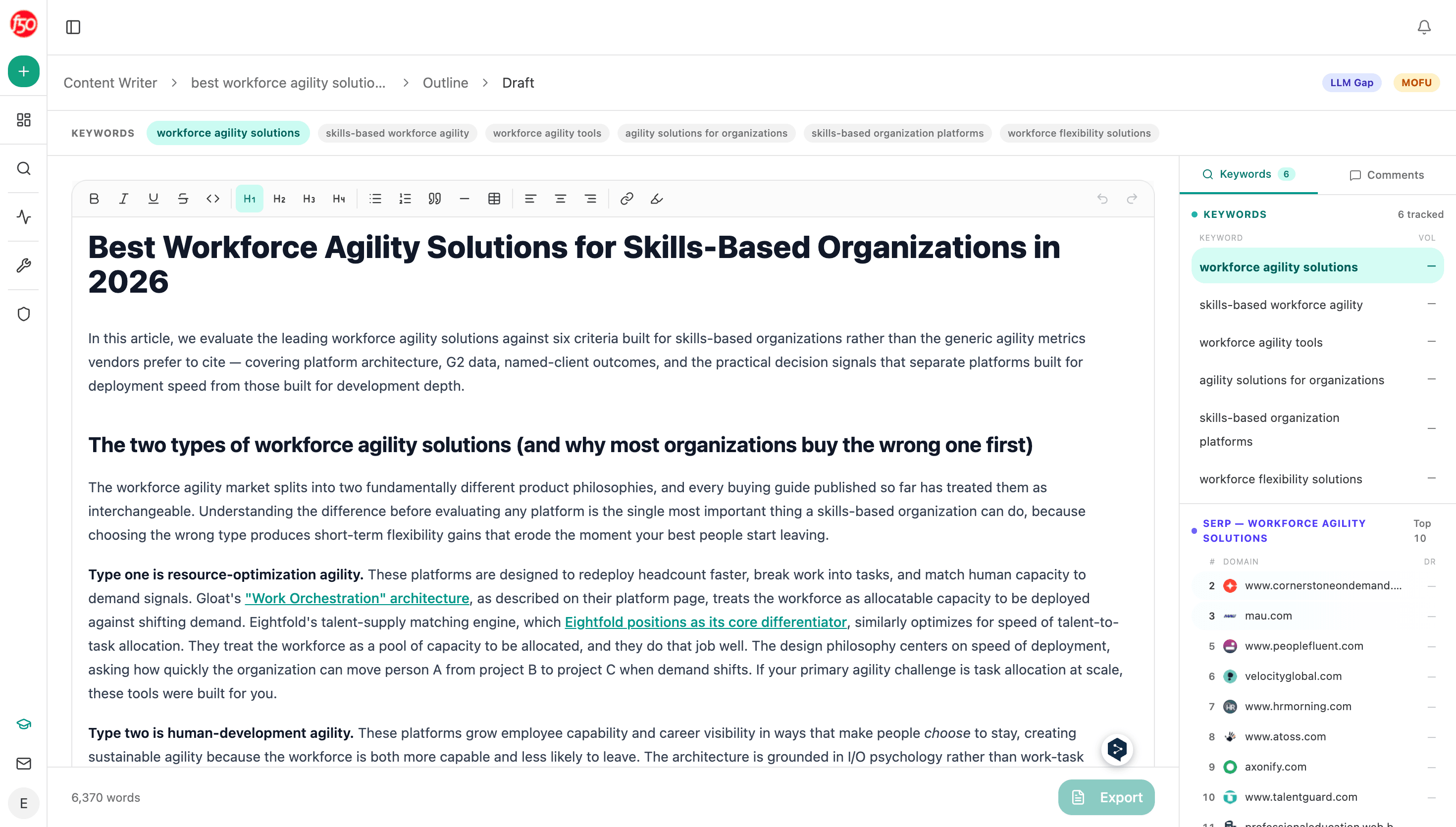Apply the H4 heading style
Screen dimensions: 1456x827
click(339, 199)
